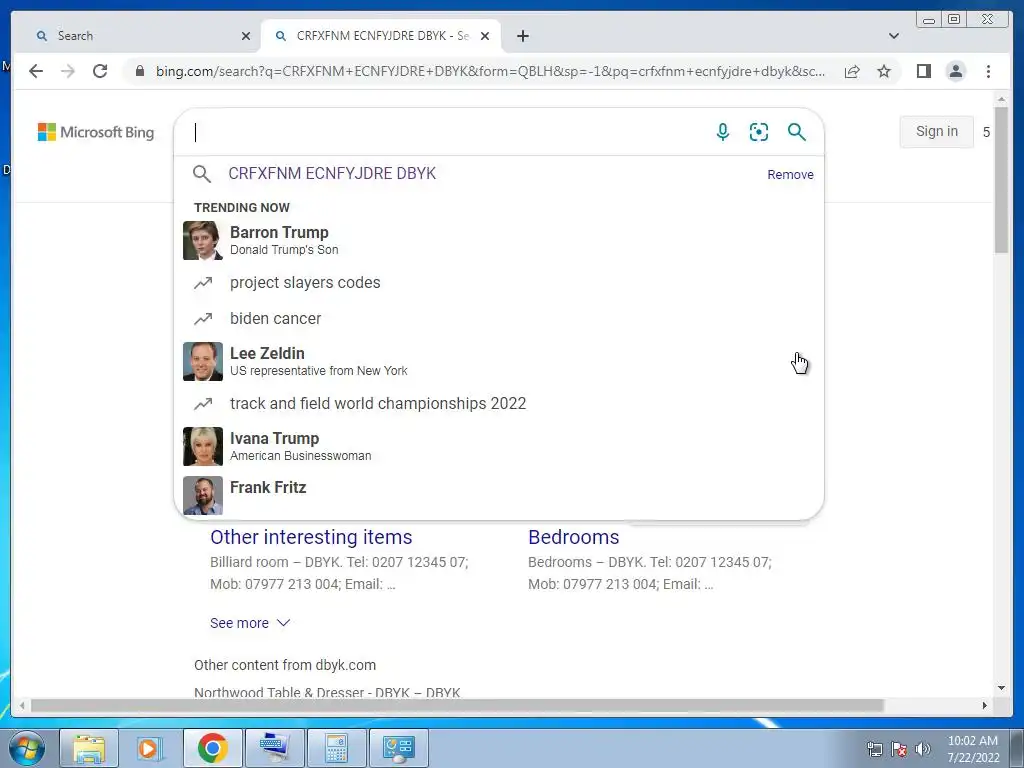Close the CRFXFNM ECNFYJDRE DBYK tab

pyautogui.click(x=485, y=36)
